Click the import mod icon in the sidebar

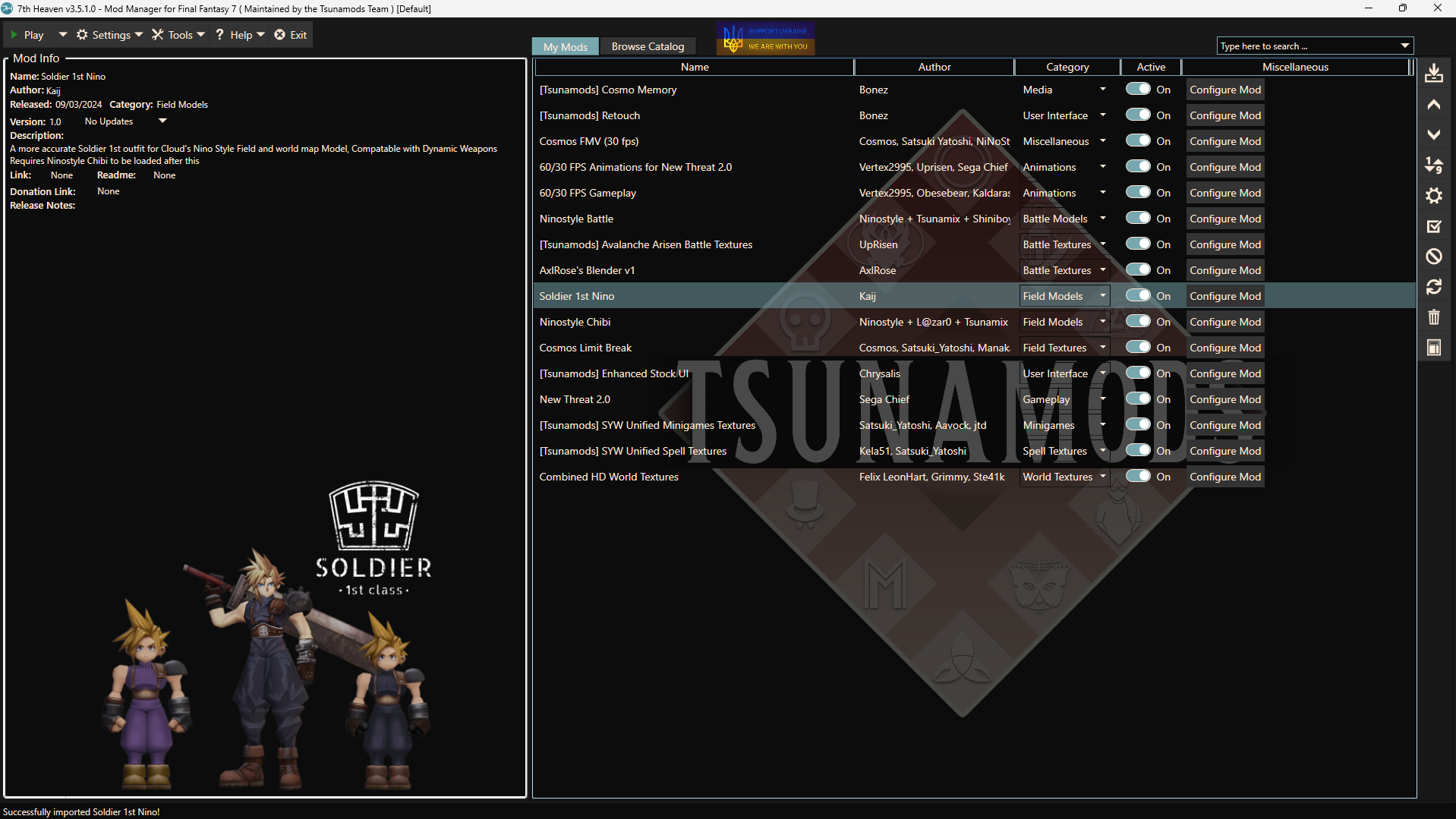pyautogui.click(x=1433, y=74)
